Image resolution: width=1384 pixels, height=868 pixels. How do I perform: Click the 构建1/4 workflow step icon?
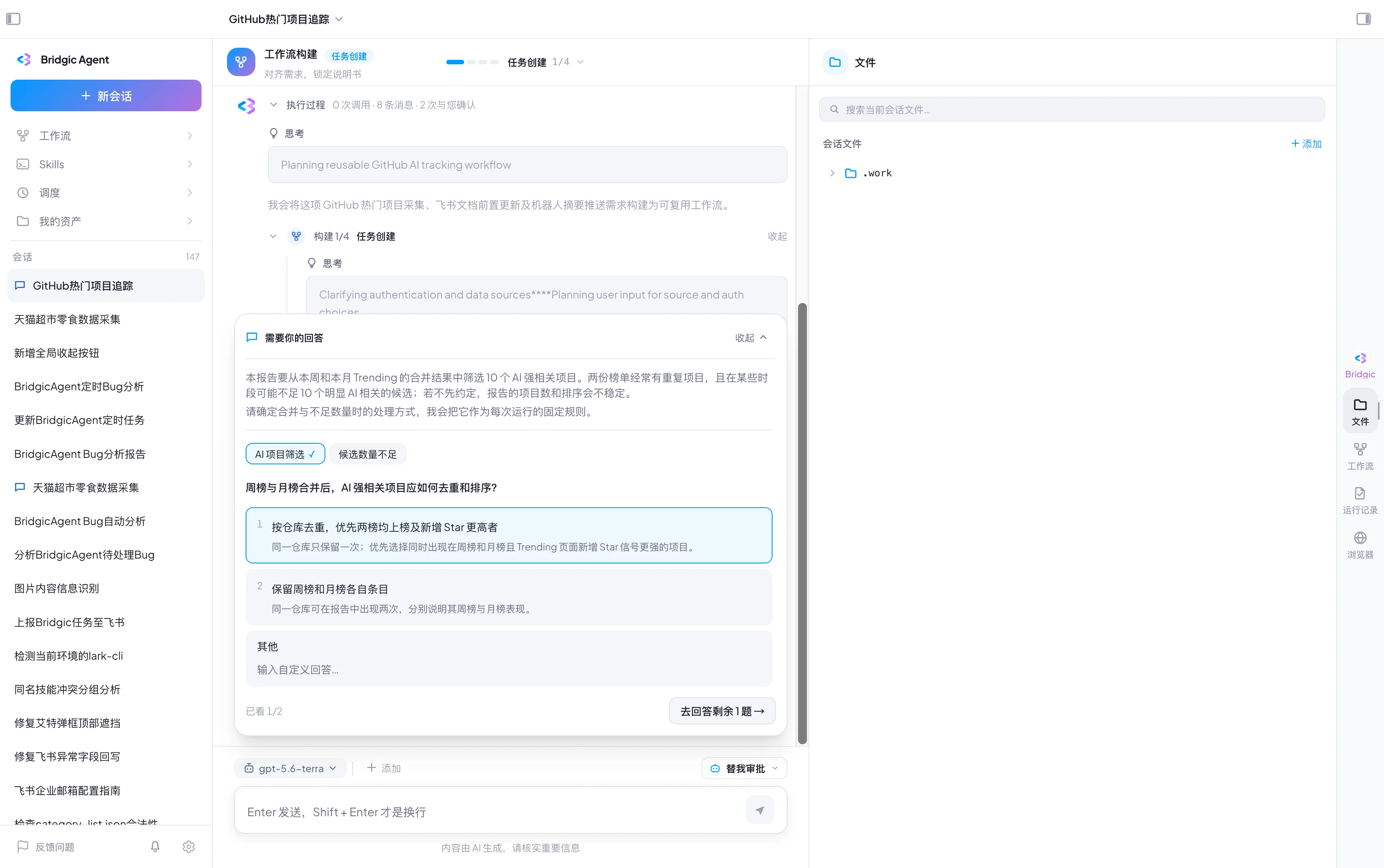point(296,236)
